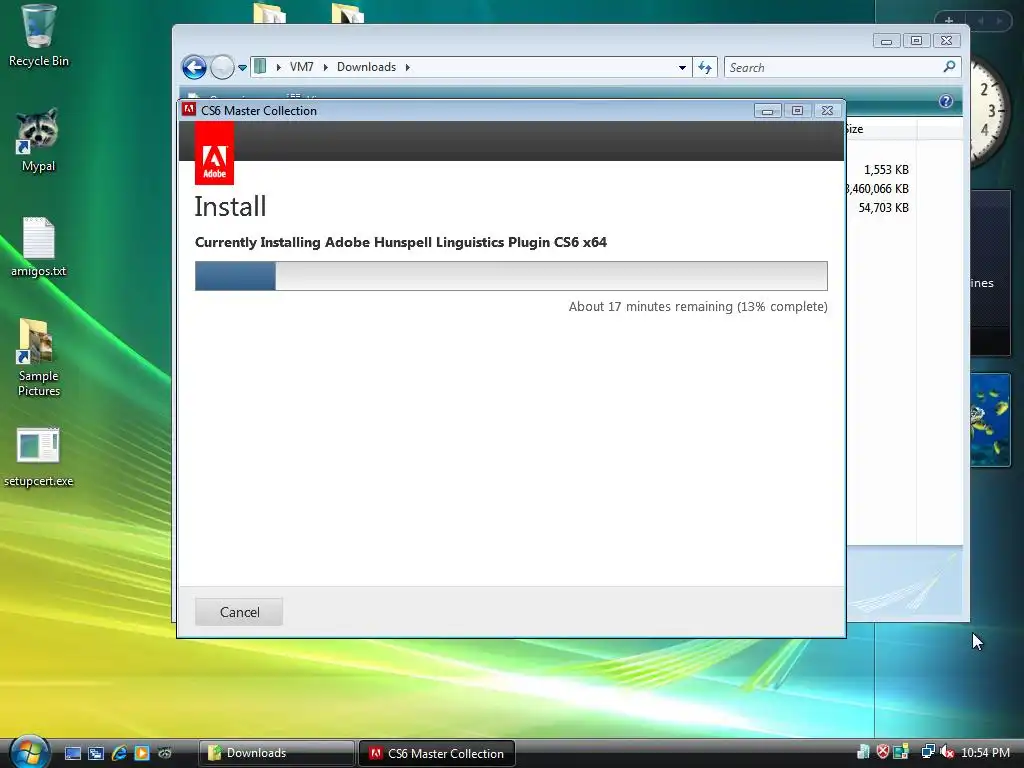Click the Refresh button in explorer address bar
Screen dimensions: 1024x768
tap(705, 67)
